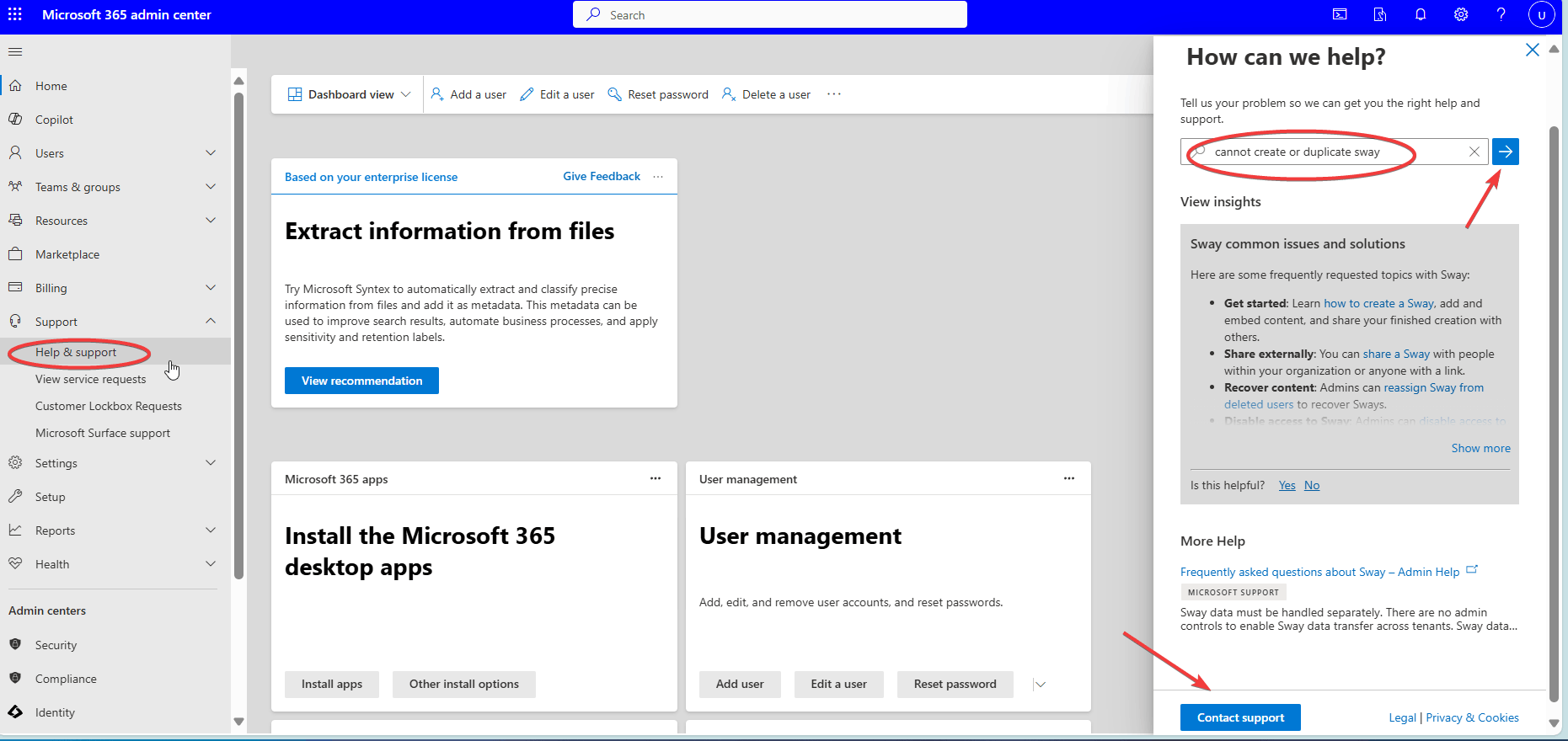
Task: Click the help problem input field
Action: point(1335,152)
